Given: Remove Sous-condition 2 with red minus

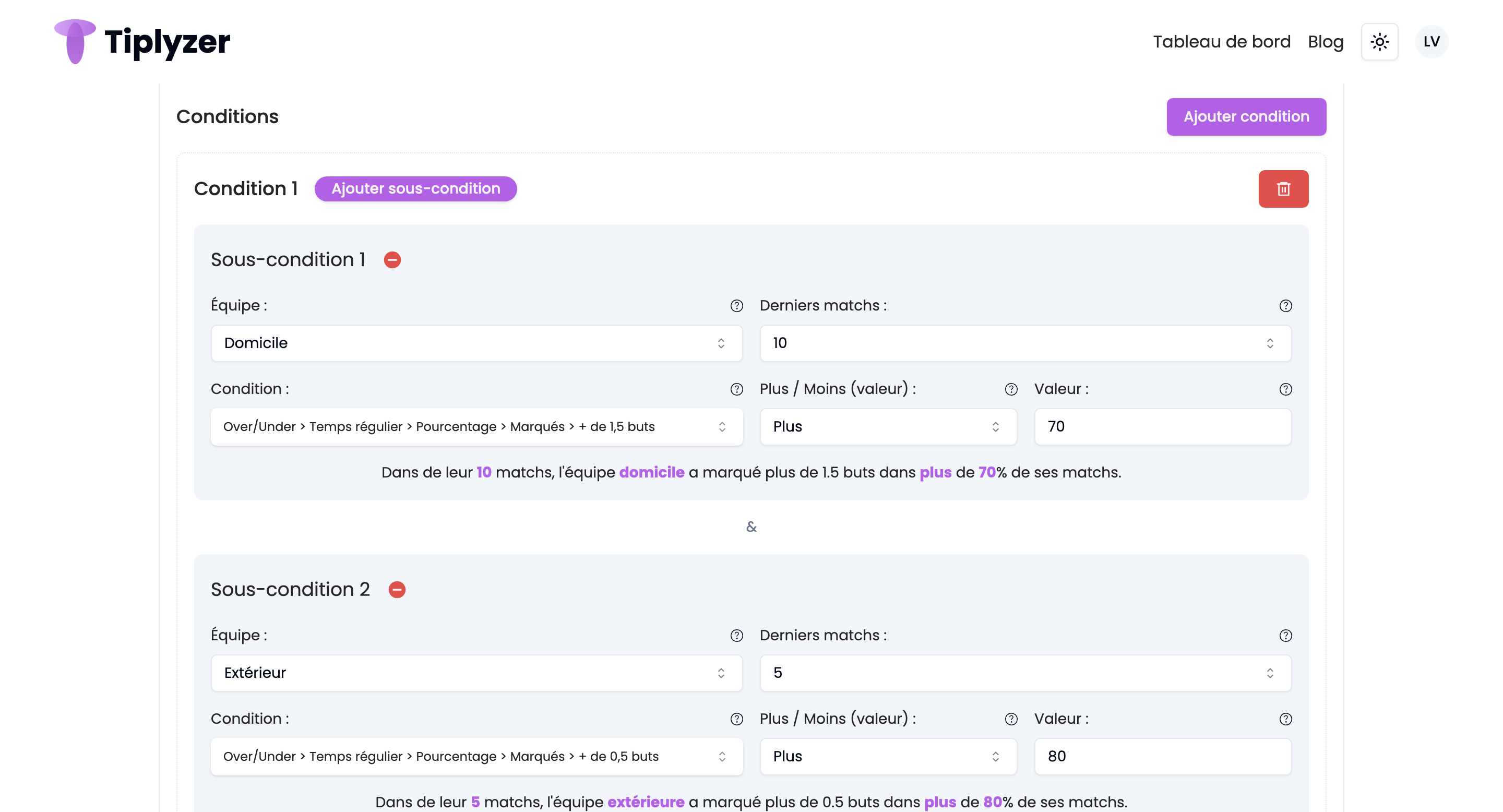Looking at the screenshot, I should [397, 590].
